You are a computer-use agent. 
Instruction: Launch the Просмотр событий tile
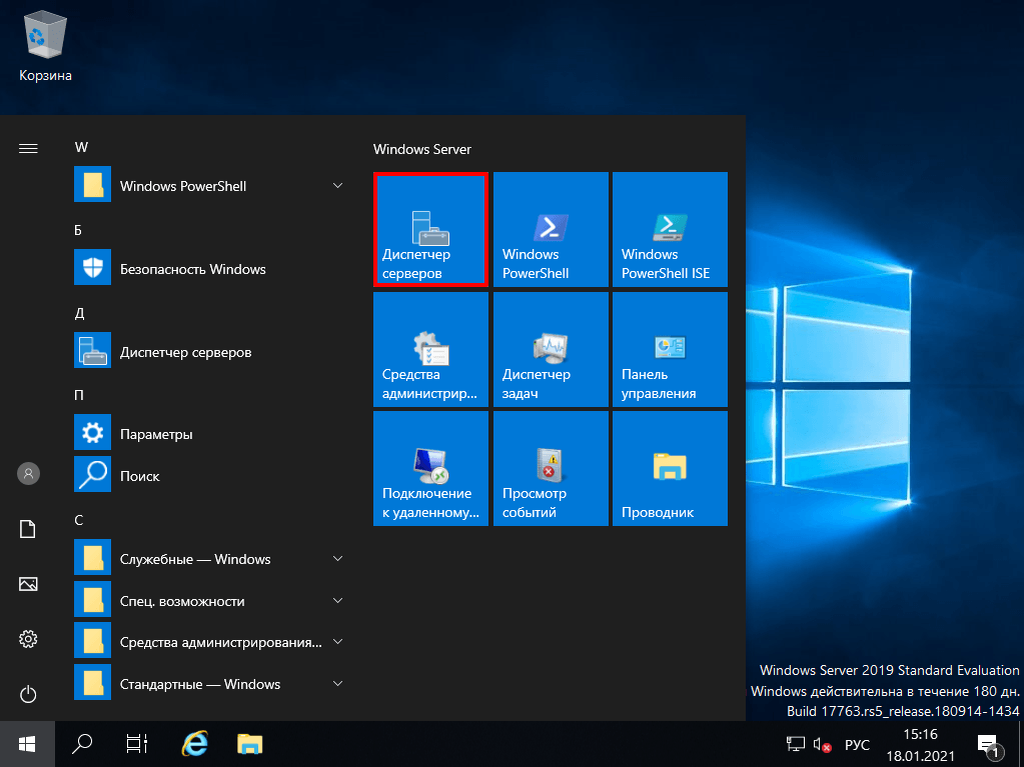tap(551, 468)
